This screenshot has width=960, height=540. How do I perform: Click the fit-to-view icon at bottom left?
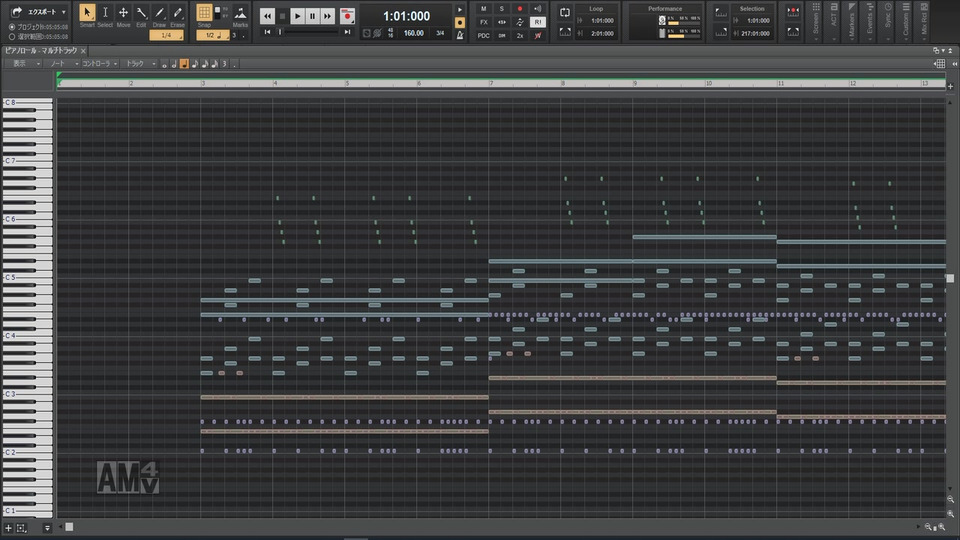tap(21, 528)
